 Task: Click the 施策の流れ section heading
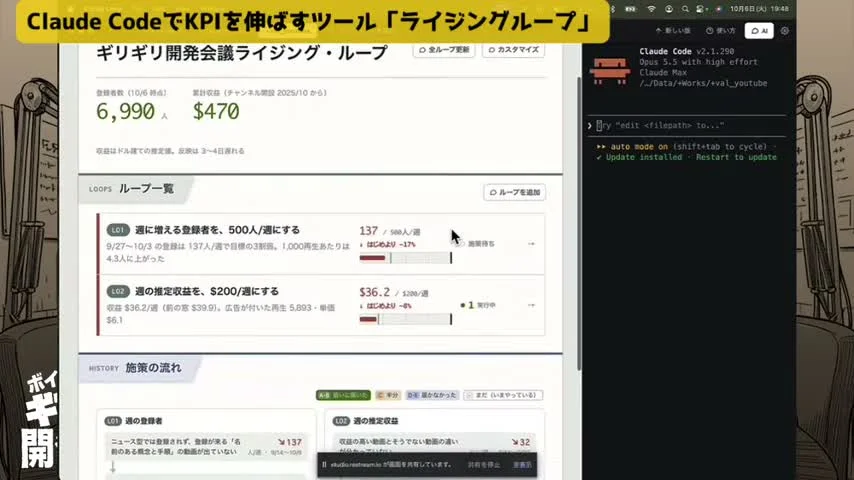click(x=153, y=368)
